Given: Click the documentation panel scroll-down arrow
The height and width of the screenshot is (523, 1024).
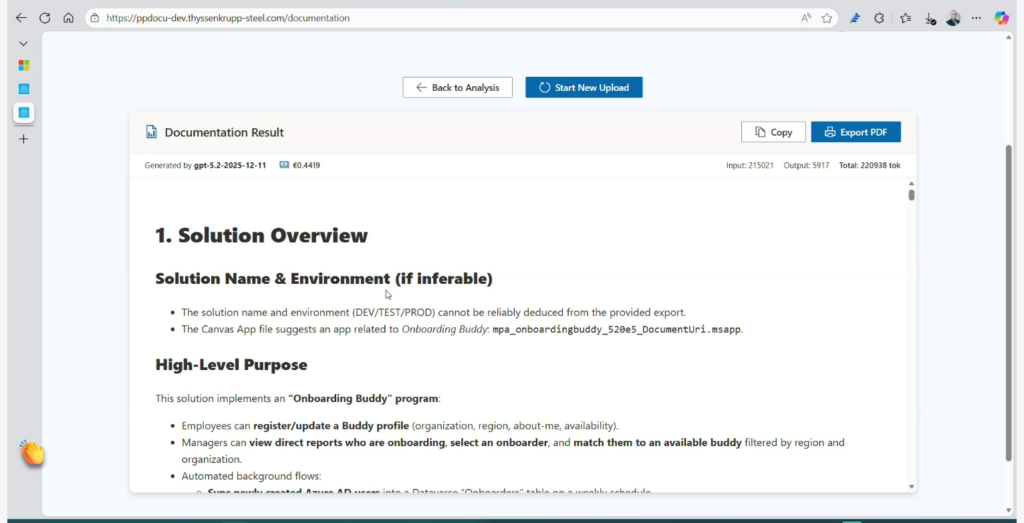Looking at the screenshot, I should (x=911, y=486).
